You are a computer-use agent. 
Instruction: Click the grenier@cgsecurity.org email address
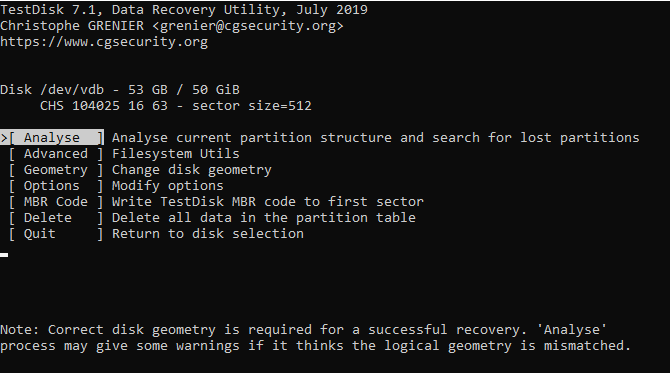[x=248, y=26]
